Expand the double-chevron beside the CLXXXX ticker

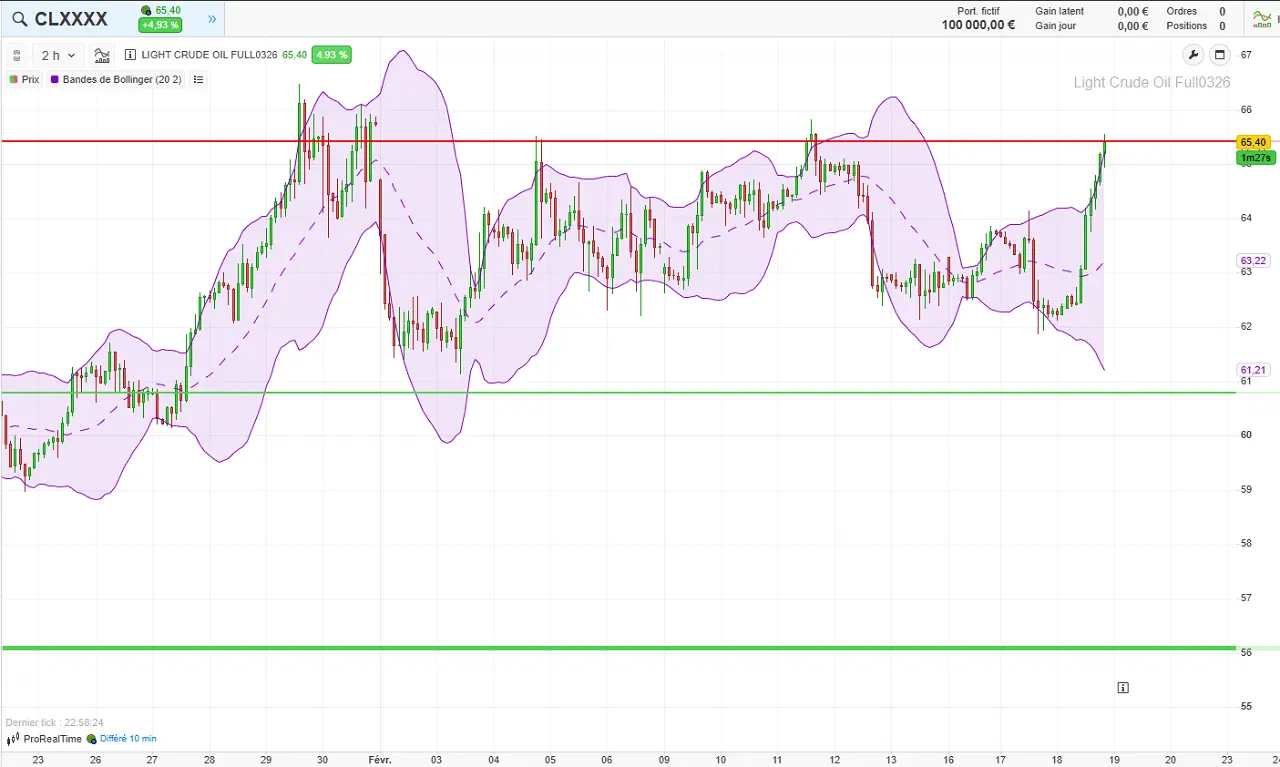tap(211, 18)
